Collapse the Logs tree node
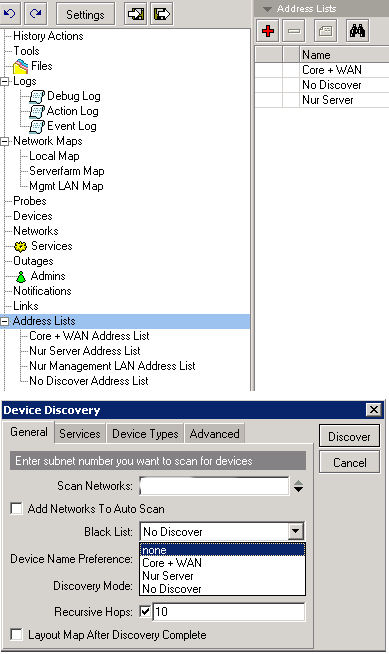 [5, 81]
